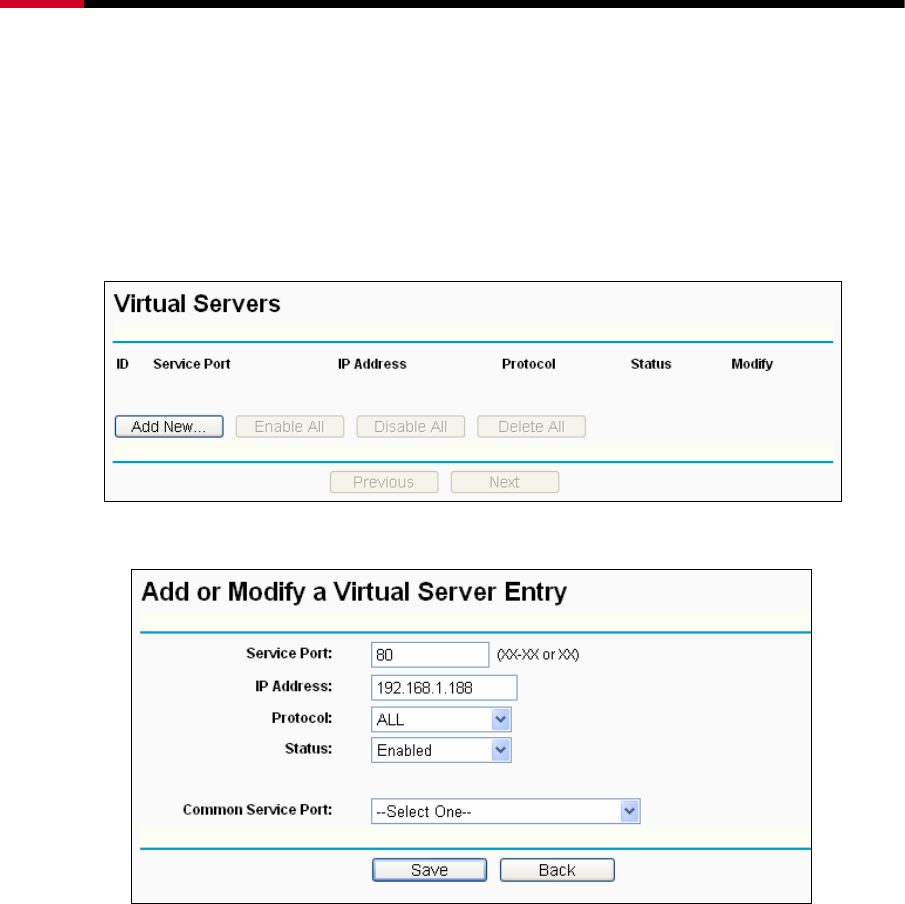This screenshot has height=904, width=905.
Task: Click the IP Address: form label
Action: pyautogui.click(x=294, y=686)
